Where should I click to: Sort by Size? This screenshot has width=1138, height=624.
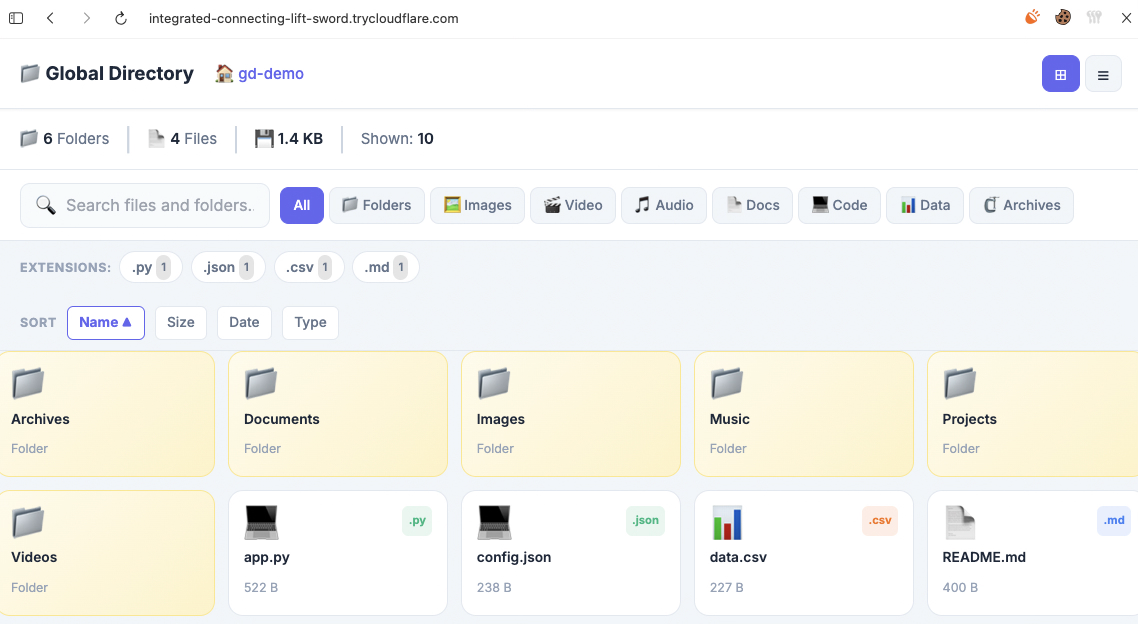tap(181, 323)
